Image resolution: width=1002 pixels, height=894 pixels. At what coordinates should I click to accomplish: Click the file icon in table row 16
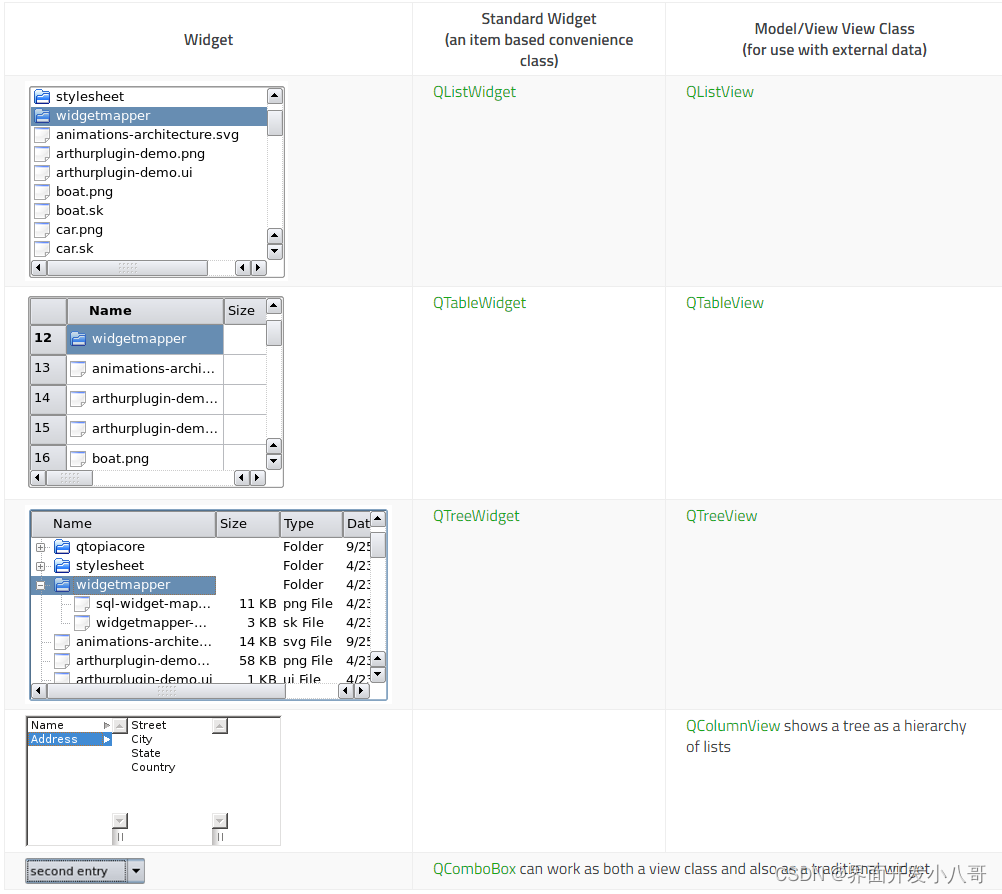(78, 459)
